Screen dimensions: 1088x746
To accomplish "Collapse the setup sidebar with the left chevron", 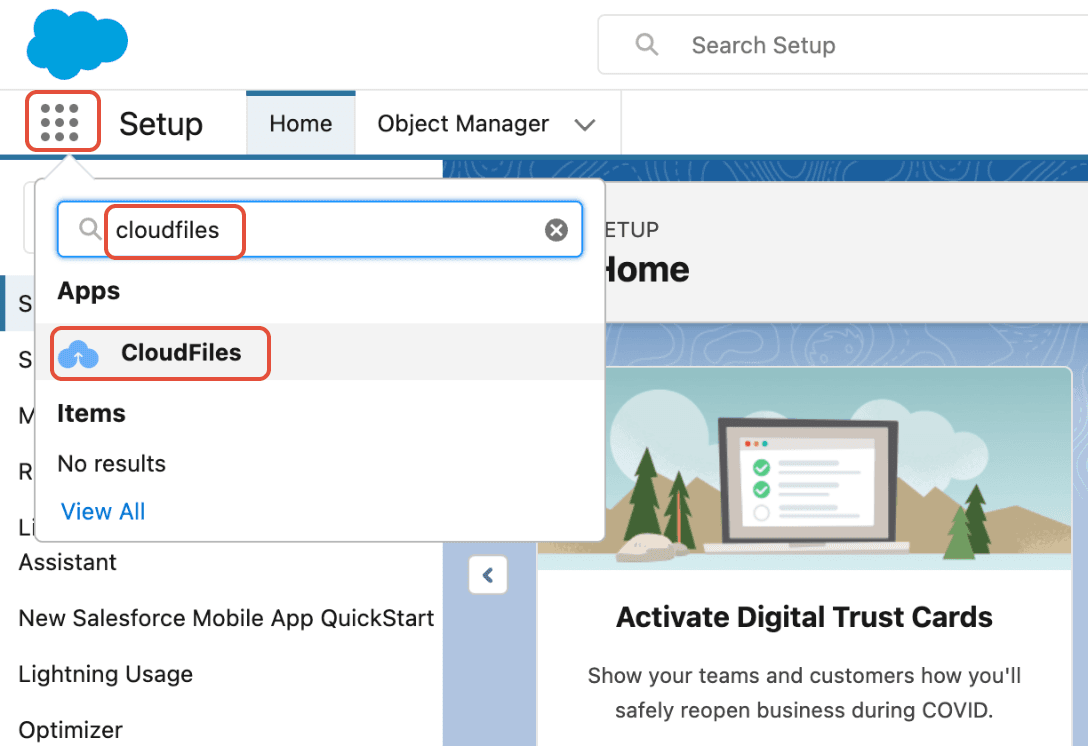I will pyautogui.click(x=488, y=575).
